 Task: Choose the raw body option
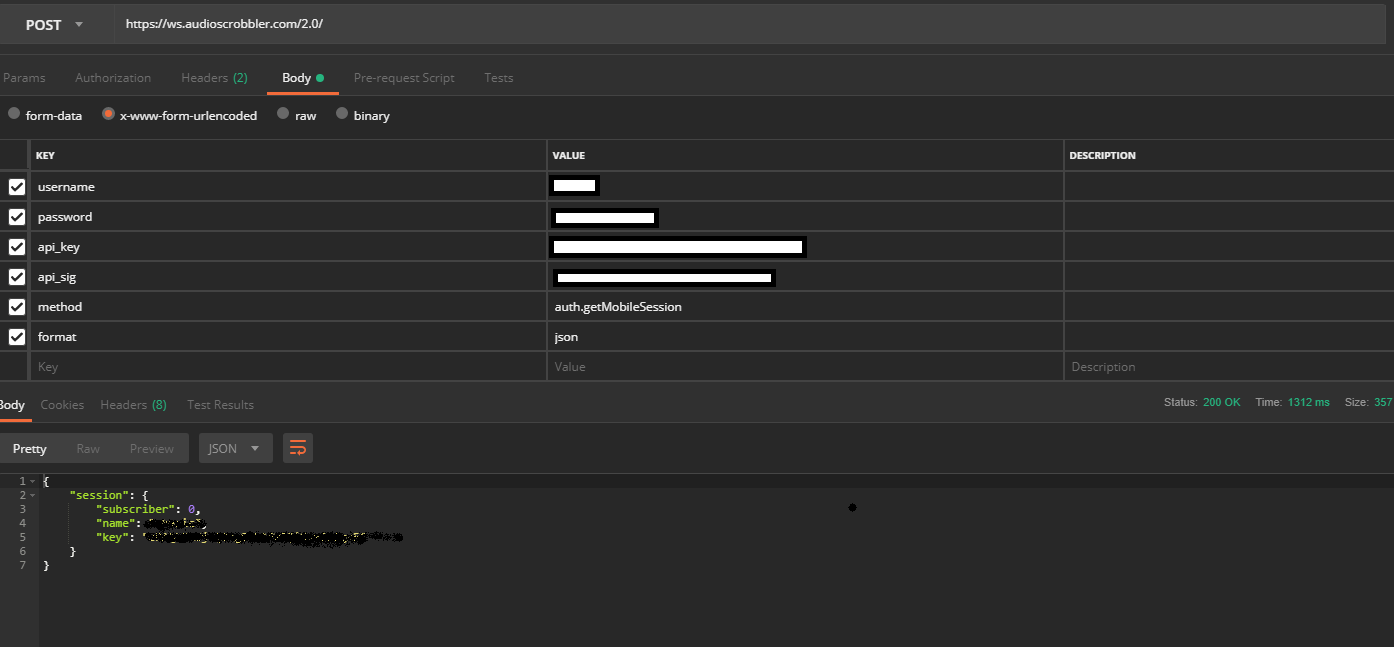[x=283, y=114]
